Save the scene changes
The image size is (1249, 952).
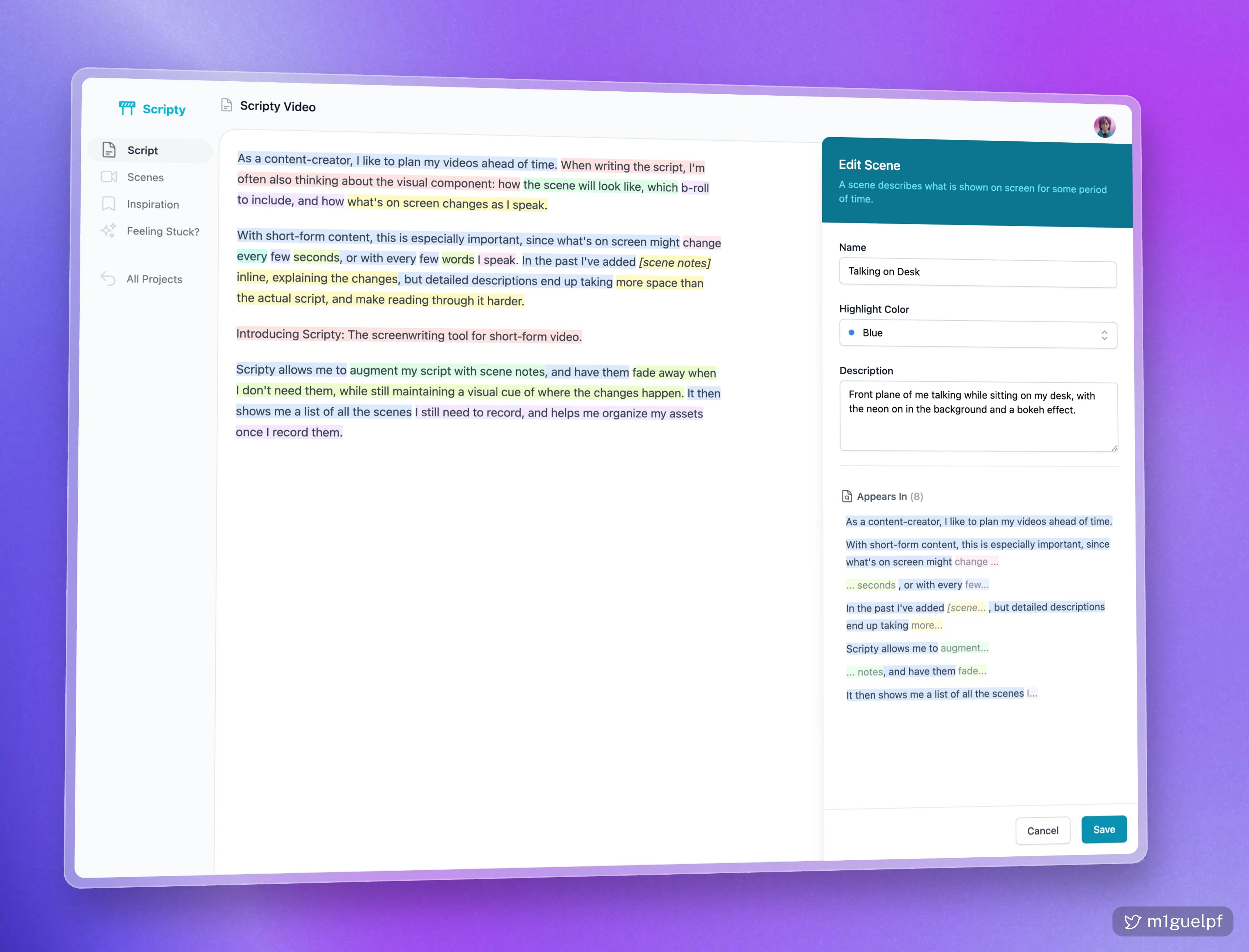point(1103,829)
